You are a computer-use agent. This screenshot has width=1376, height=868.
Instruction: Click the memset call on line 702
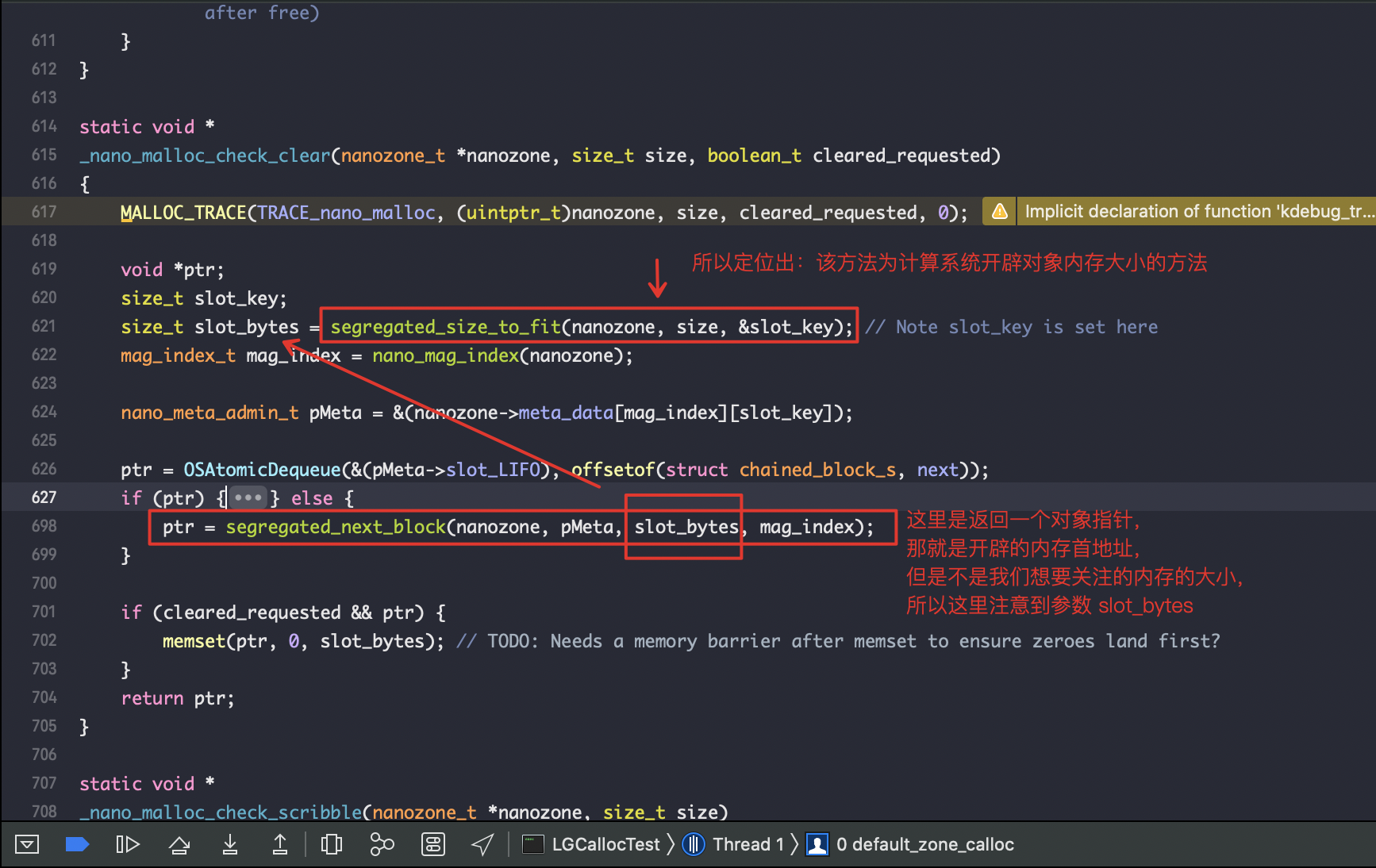point(194,641)
